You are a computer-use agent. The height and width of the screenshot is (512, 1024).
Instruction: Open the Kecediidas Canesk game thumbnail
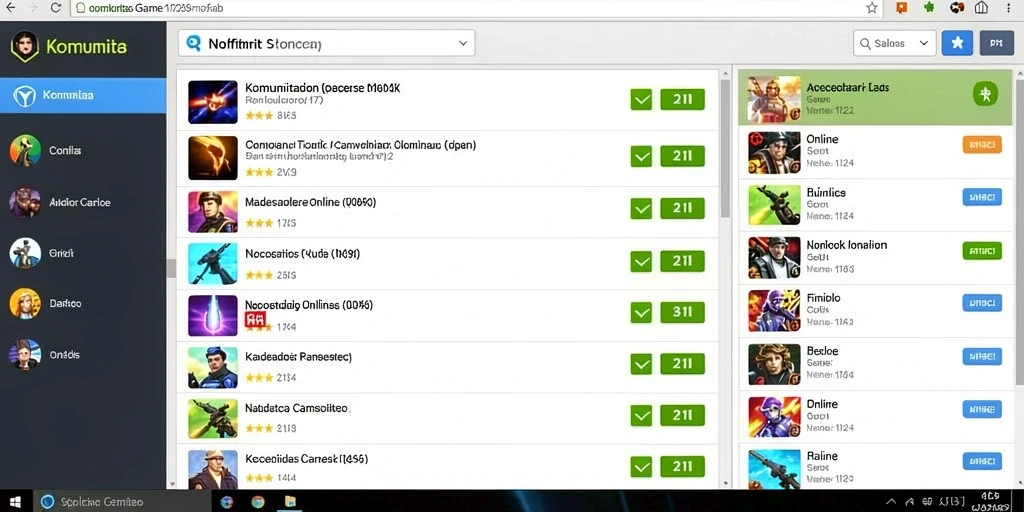[x=213, y=470]
